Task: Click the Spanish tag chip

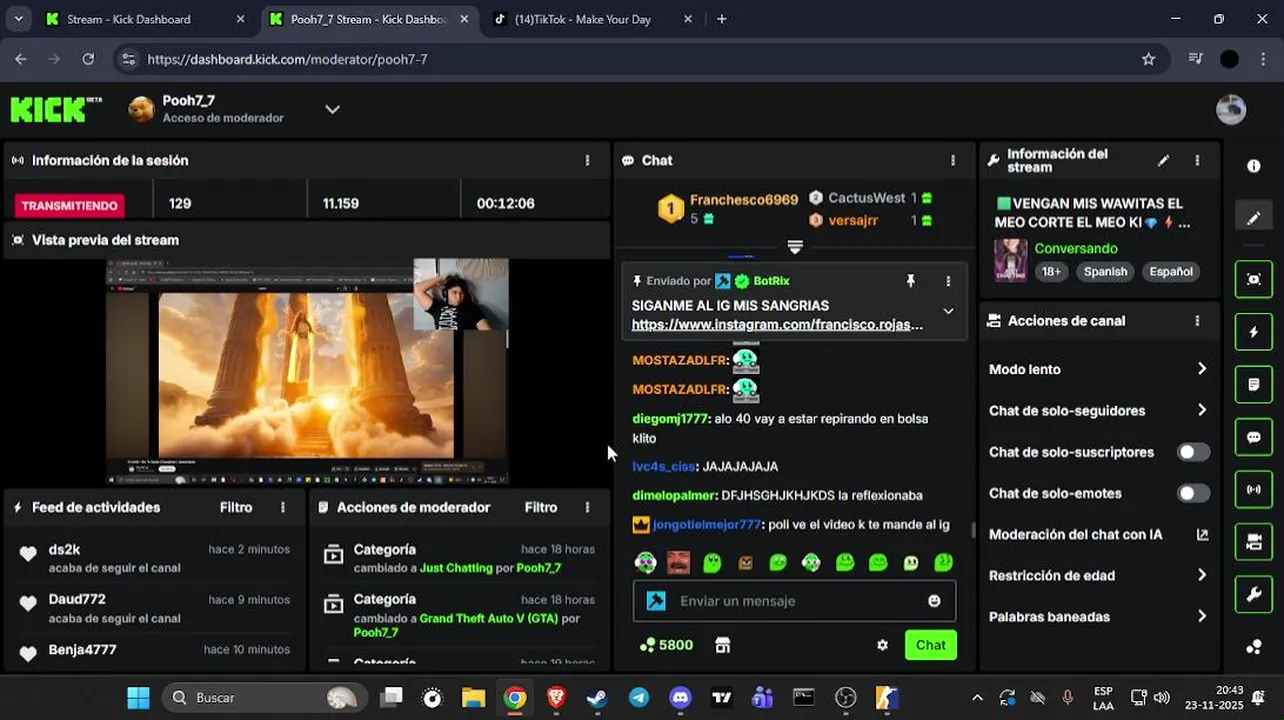Action: (x=1105, y=272)
